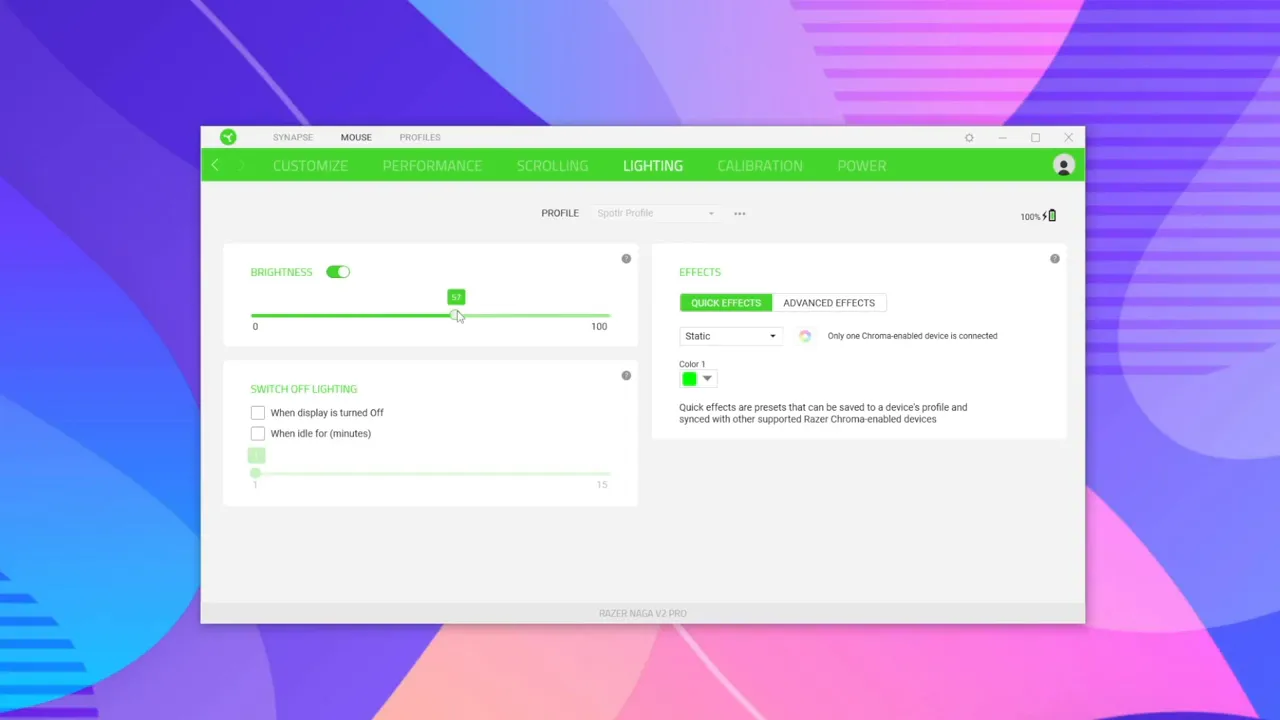
Task: Check When display is turned Off
Action: point(258,412)
